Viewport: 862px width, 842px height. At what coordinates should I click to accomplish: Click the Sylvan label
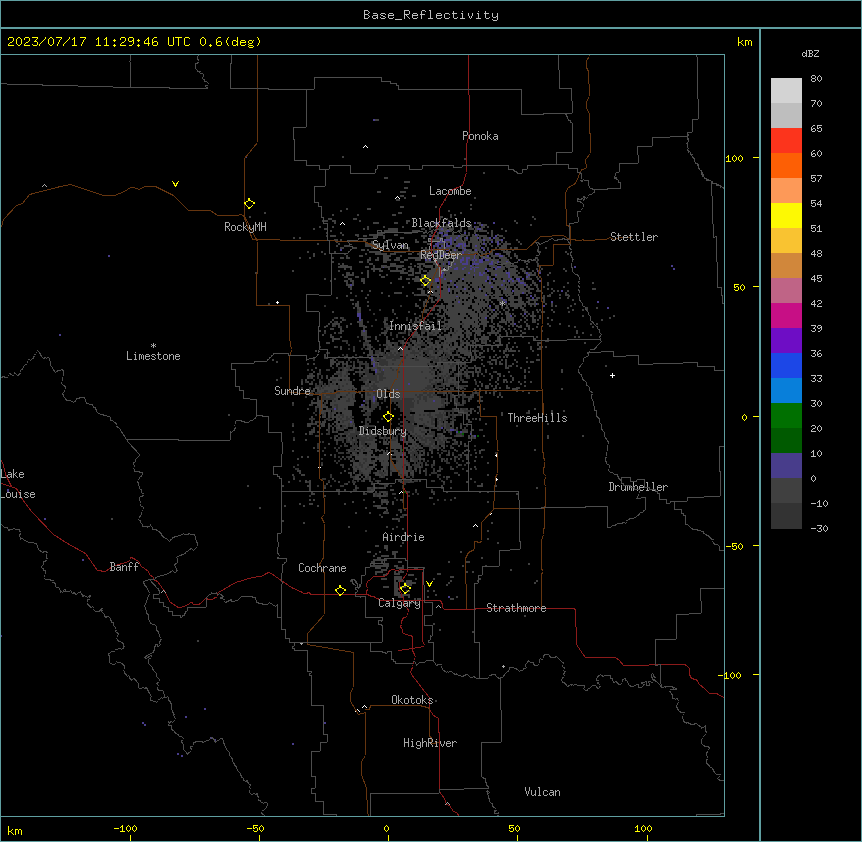pyautogui.click(x=390, y=245)
